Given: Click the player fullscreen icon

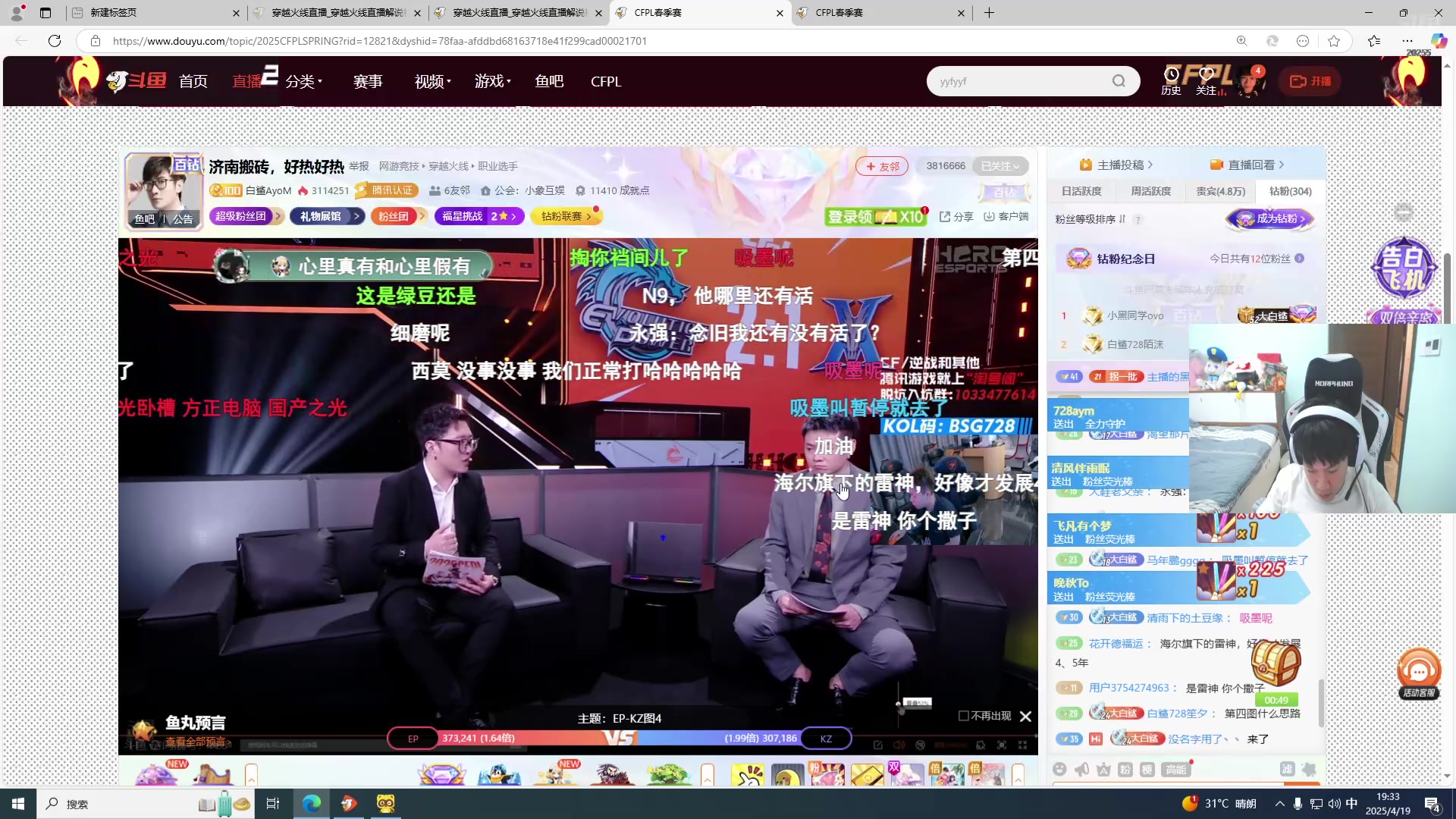Looking at the screenshot, I should click(1023, 745).
